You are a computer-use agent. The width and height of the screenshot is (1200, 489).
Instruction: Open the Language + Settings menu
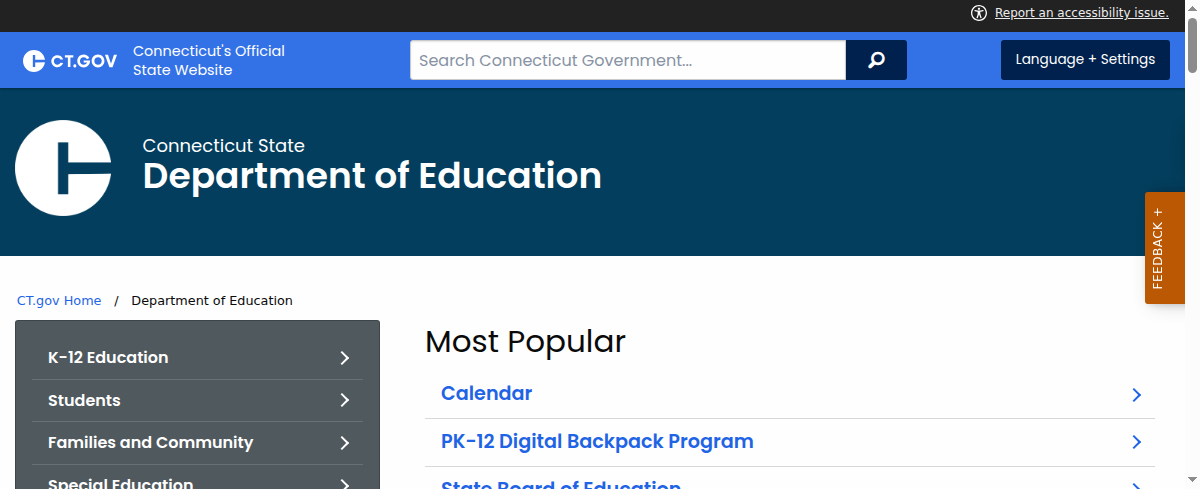coord(1085,60)
